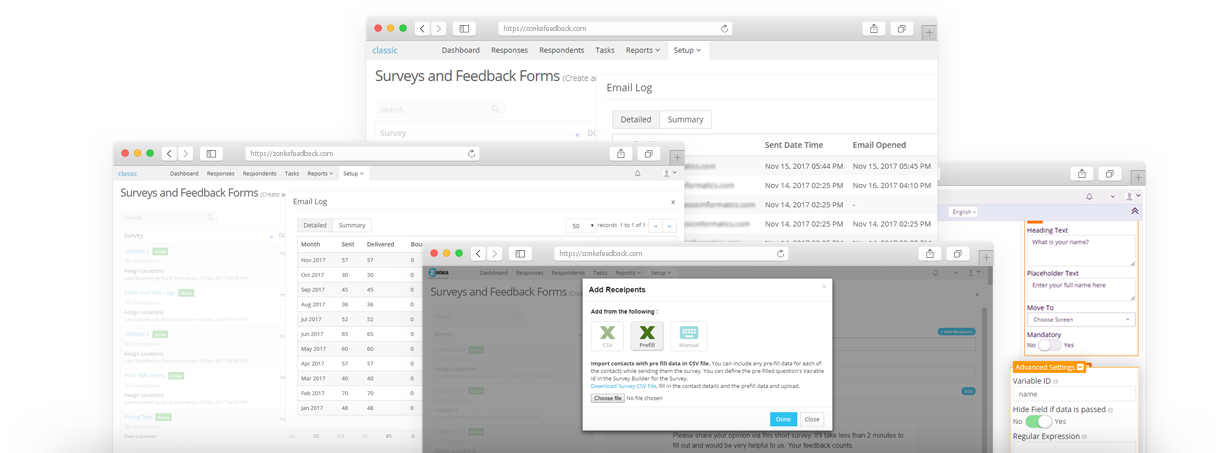
Task: Select the Nov 2017 month cell
Action: click(x=312, y=260)
